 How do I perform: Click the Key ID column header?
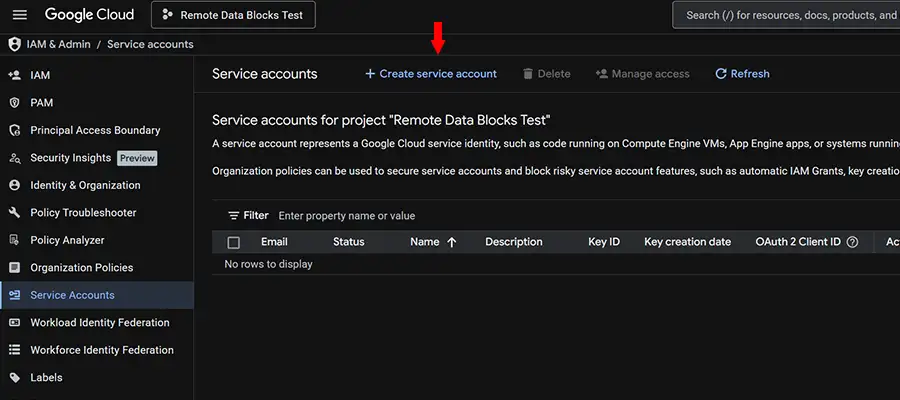tap(604, 242)
